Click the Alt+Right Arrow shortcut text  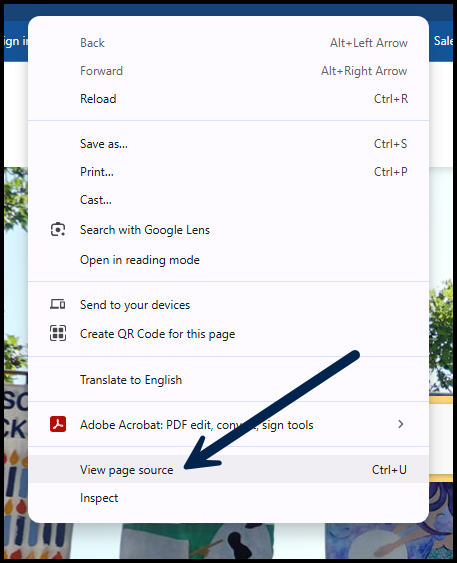coord(364,71)
